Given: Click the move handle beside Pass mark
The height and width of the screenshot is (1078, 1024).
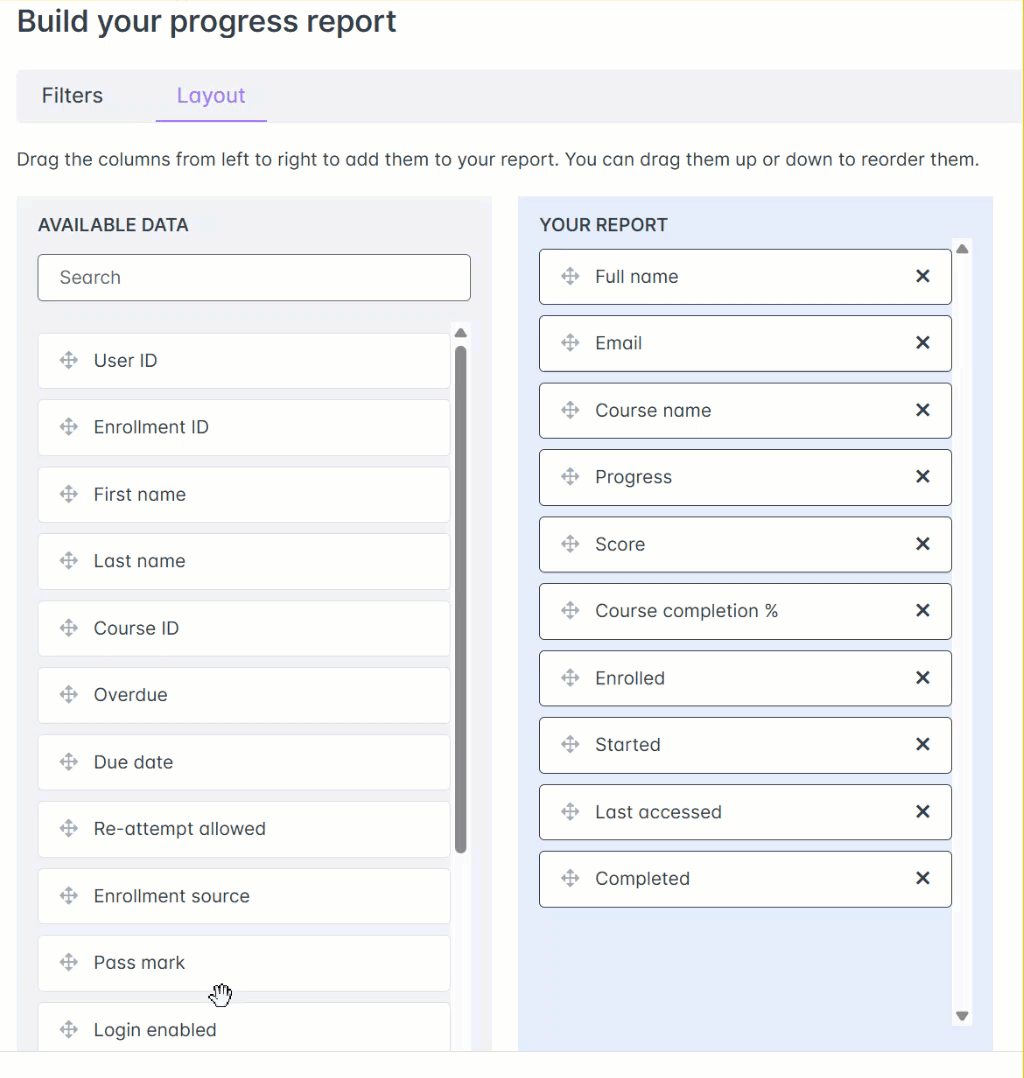Looking at the screenshot, I should (x=69, y=963).
